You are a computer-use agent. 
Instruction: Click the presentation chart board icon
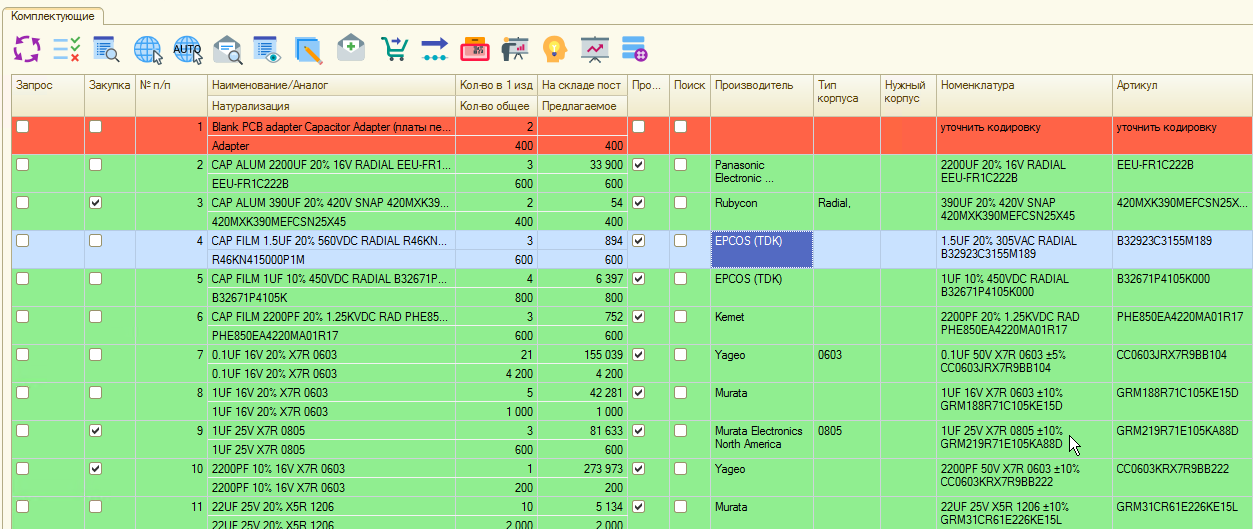595,48
